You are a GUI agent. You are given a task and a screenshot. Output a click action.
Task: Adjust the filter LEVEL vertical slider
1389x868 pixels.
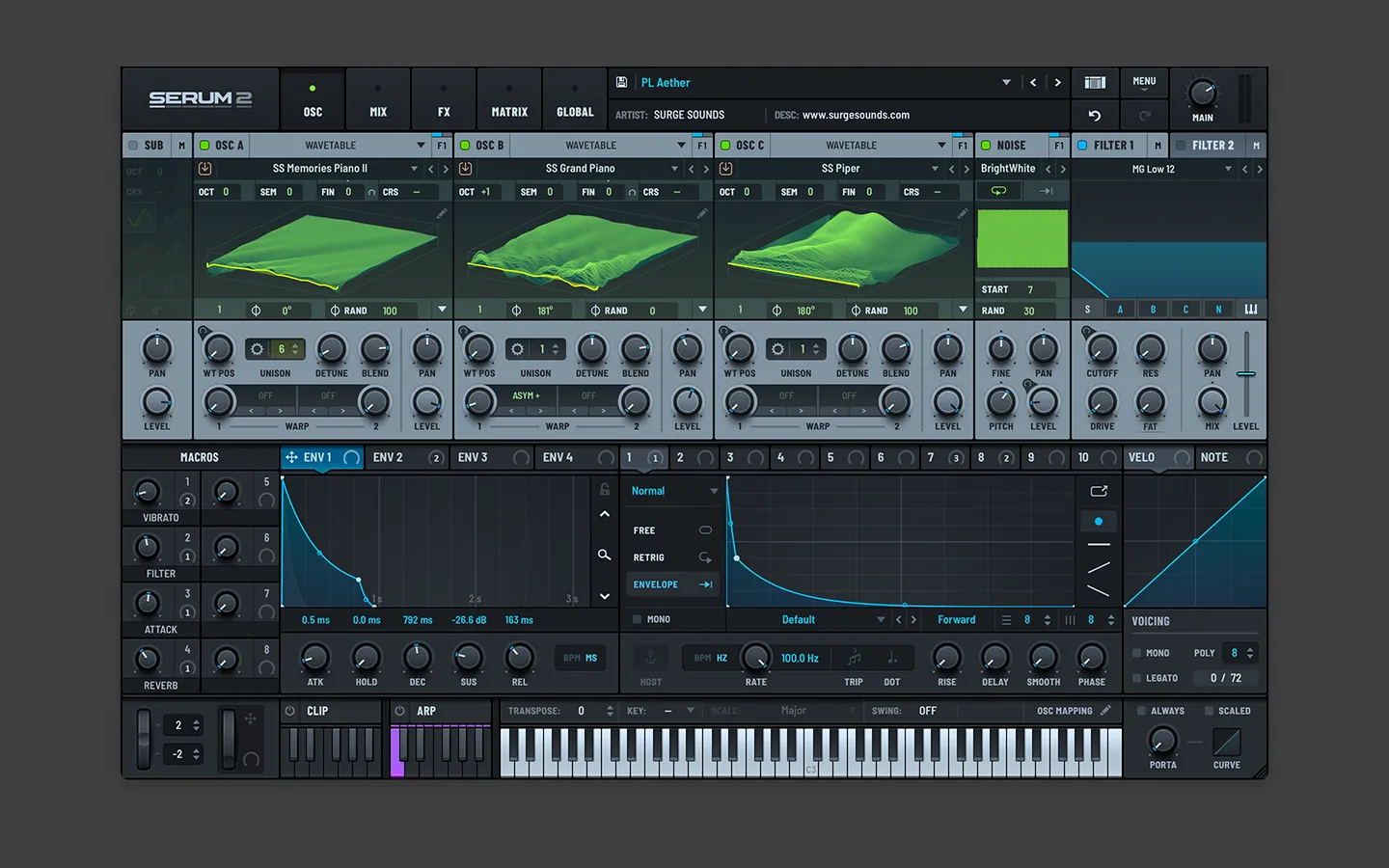click(1246, 373)
